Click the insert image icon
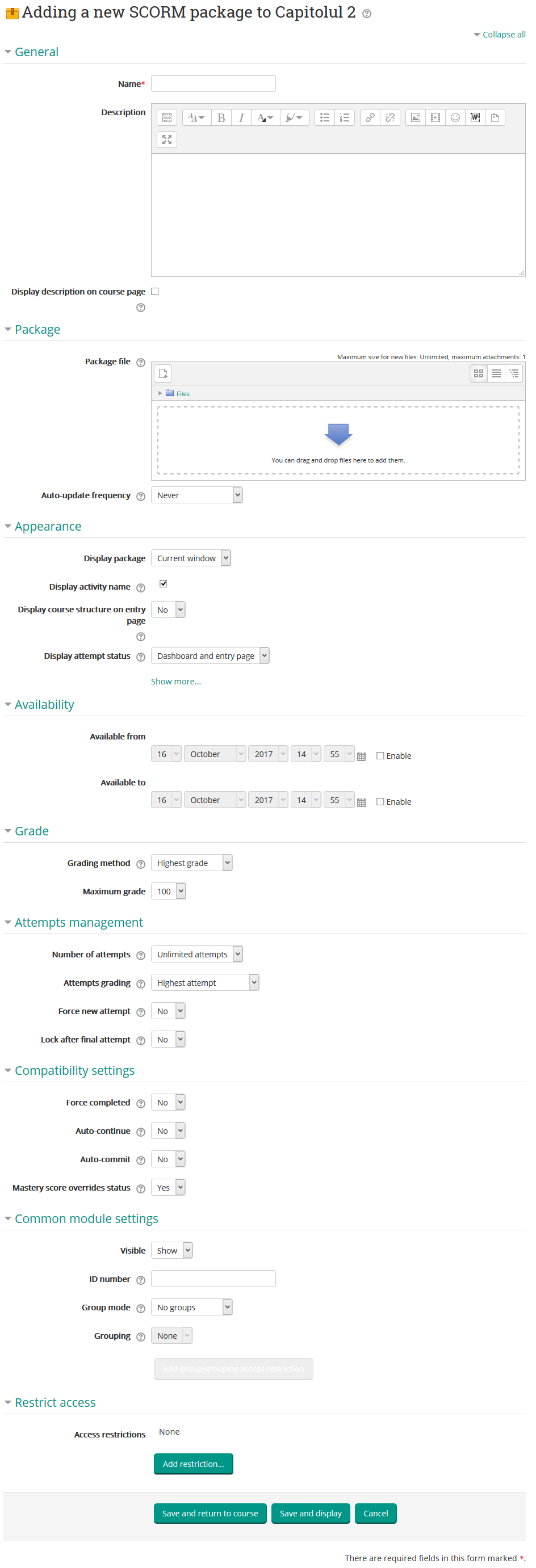 [416, 117]
